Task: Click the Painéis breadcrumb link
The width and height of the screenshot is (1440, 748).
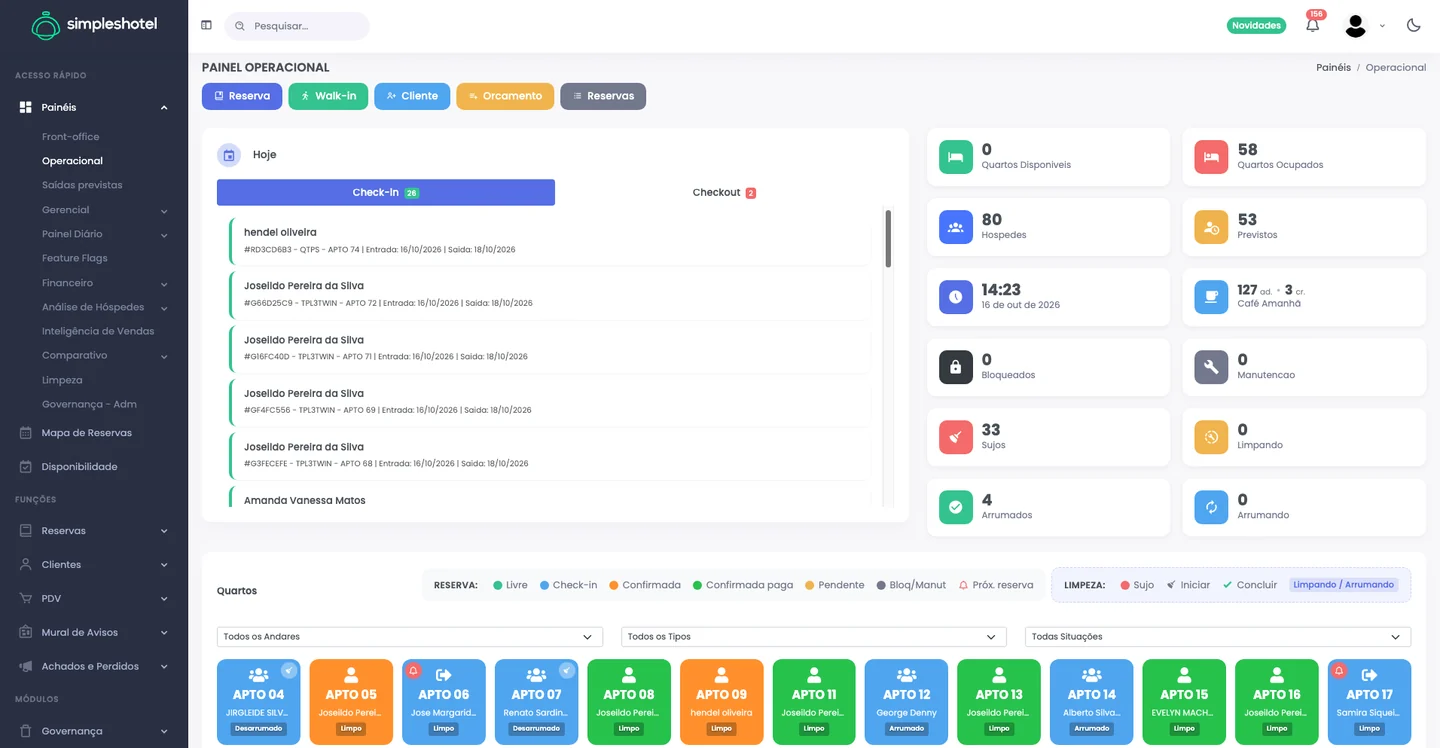Action: 1334,68
